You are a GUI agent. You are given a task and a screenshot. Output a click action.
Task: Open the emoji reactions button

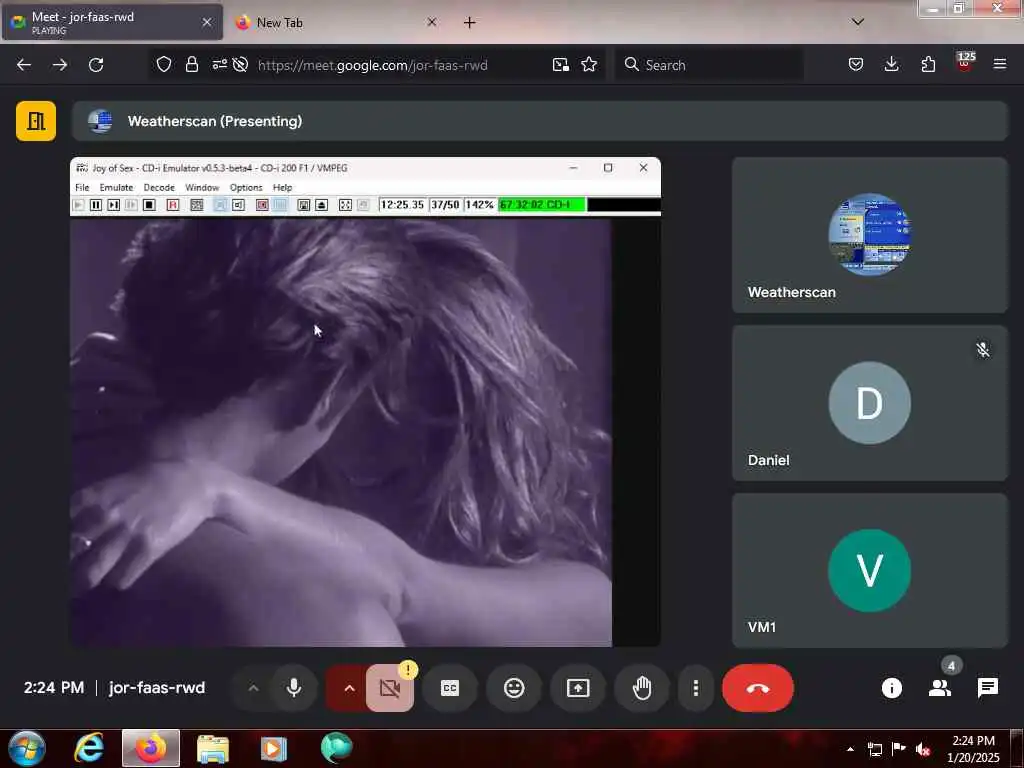tap(514, 688)
